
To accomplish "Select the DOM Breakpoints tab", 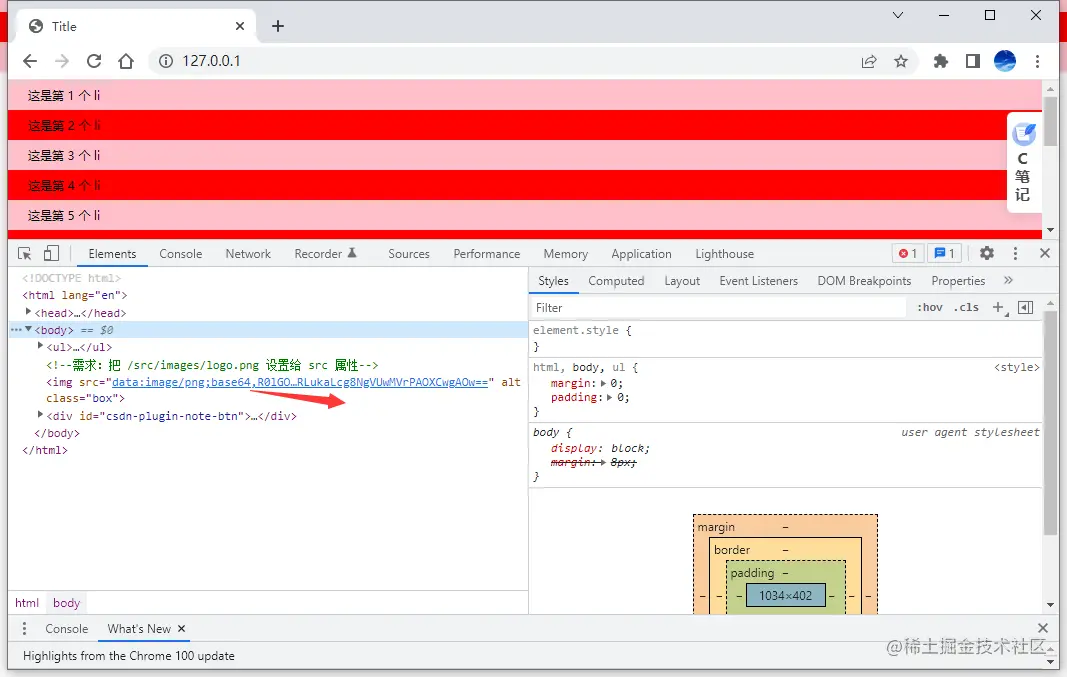I will click(864, 281).
